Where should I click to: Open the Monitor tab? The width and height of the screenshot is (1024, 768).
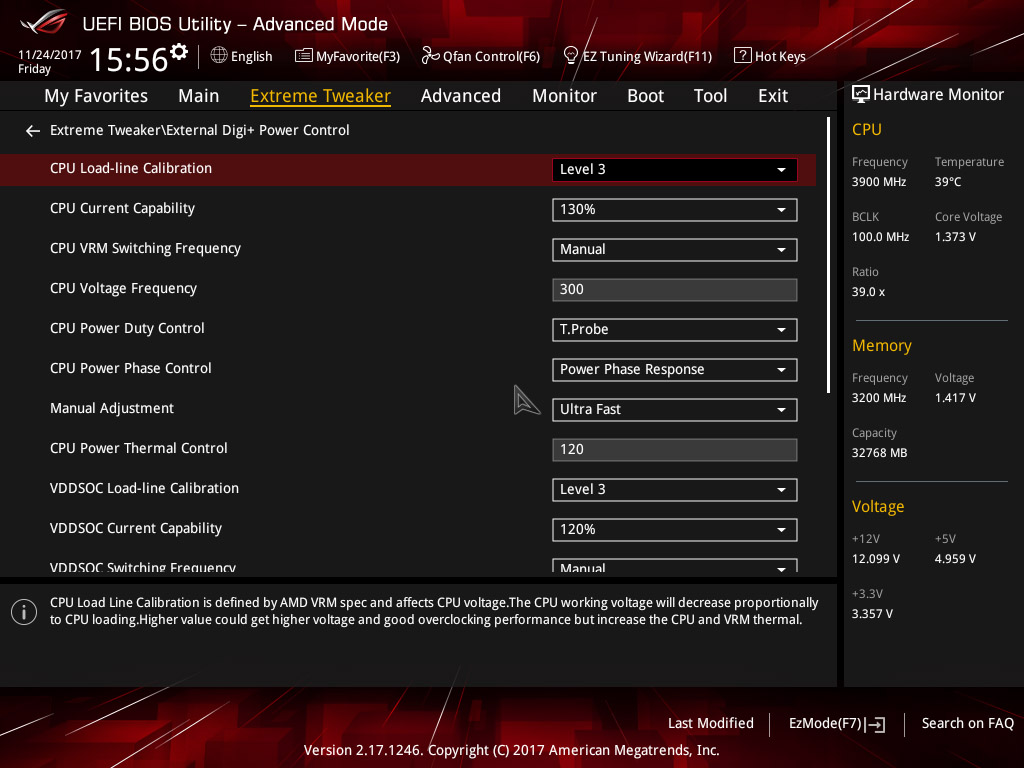tap(564, 96)
